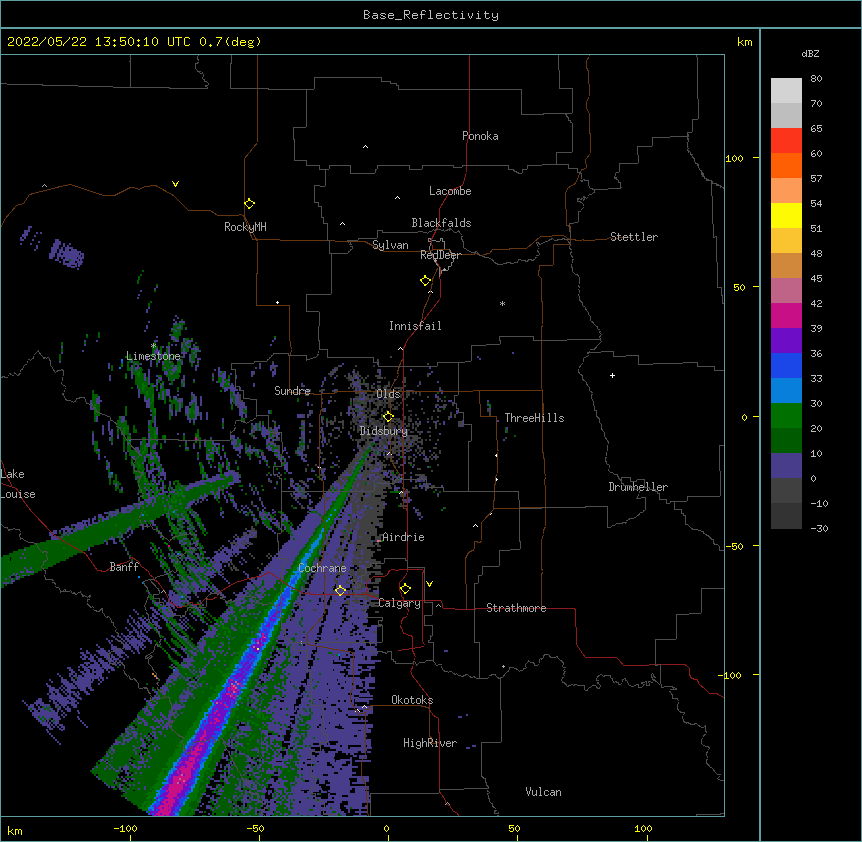
Task: Click the yellow diamond marker below RedDeer
Action: [426, 281]
